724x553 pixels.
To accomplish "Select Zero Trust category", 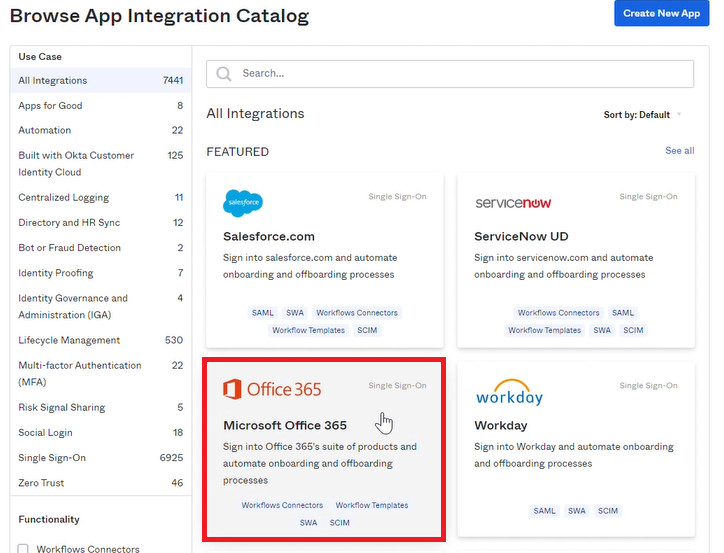I will 101,483.
